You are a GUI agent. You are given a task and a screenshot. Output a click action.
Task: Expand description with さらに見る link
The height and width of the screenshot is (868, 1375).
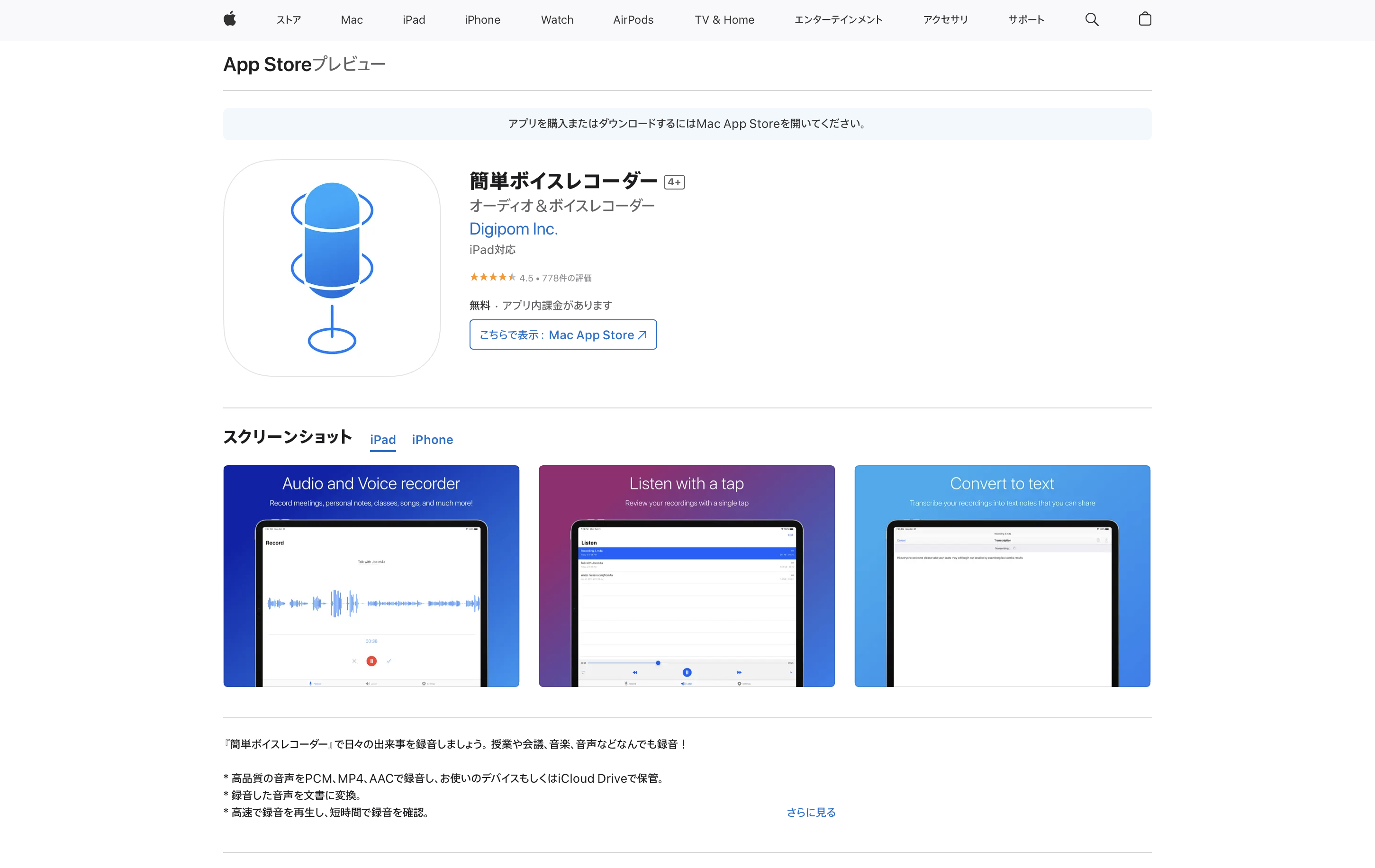[810, 812]
